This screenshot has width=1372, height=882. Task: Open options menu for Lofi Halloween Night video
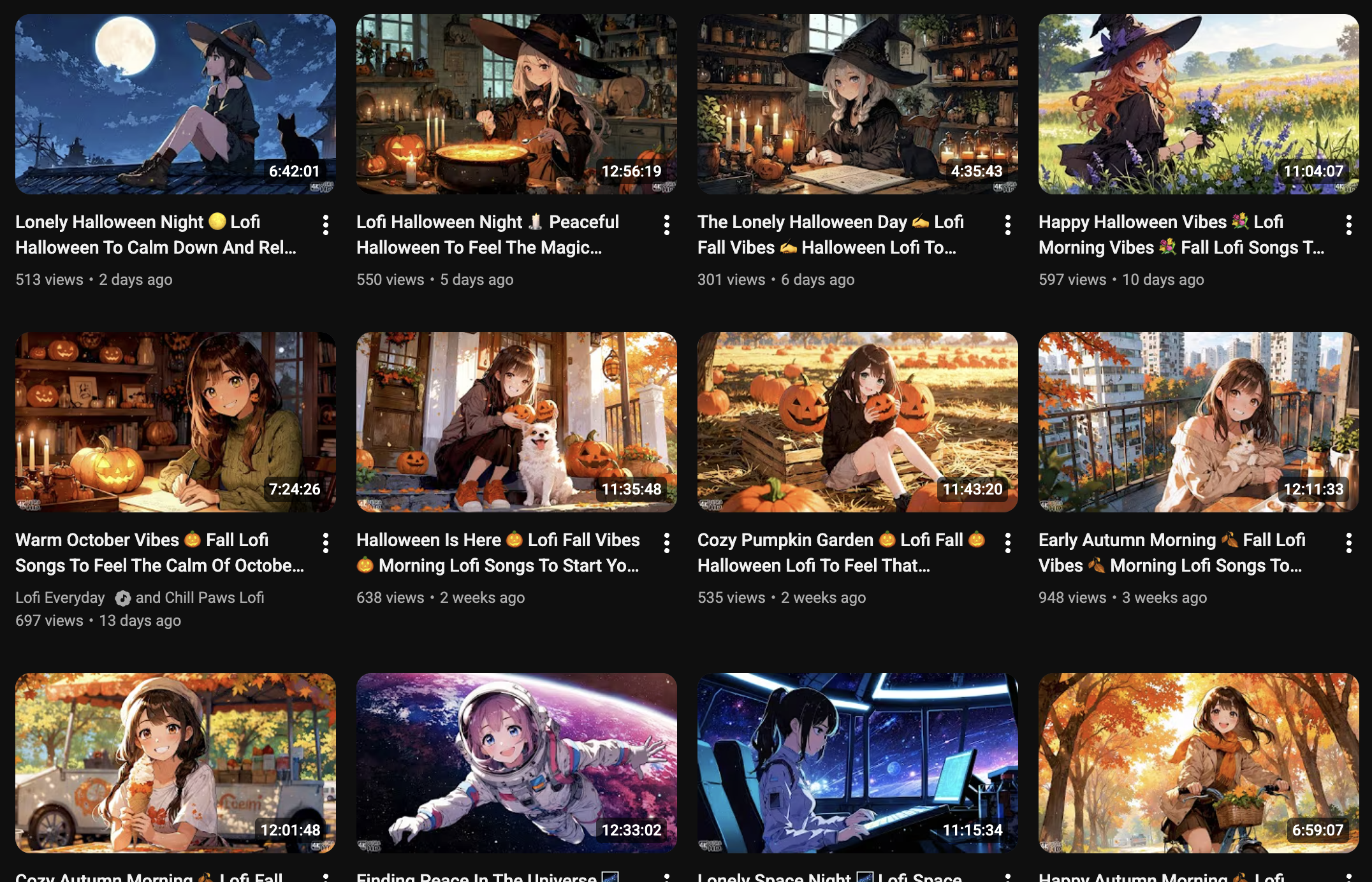(668, 224)
